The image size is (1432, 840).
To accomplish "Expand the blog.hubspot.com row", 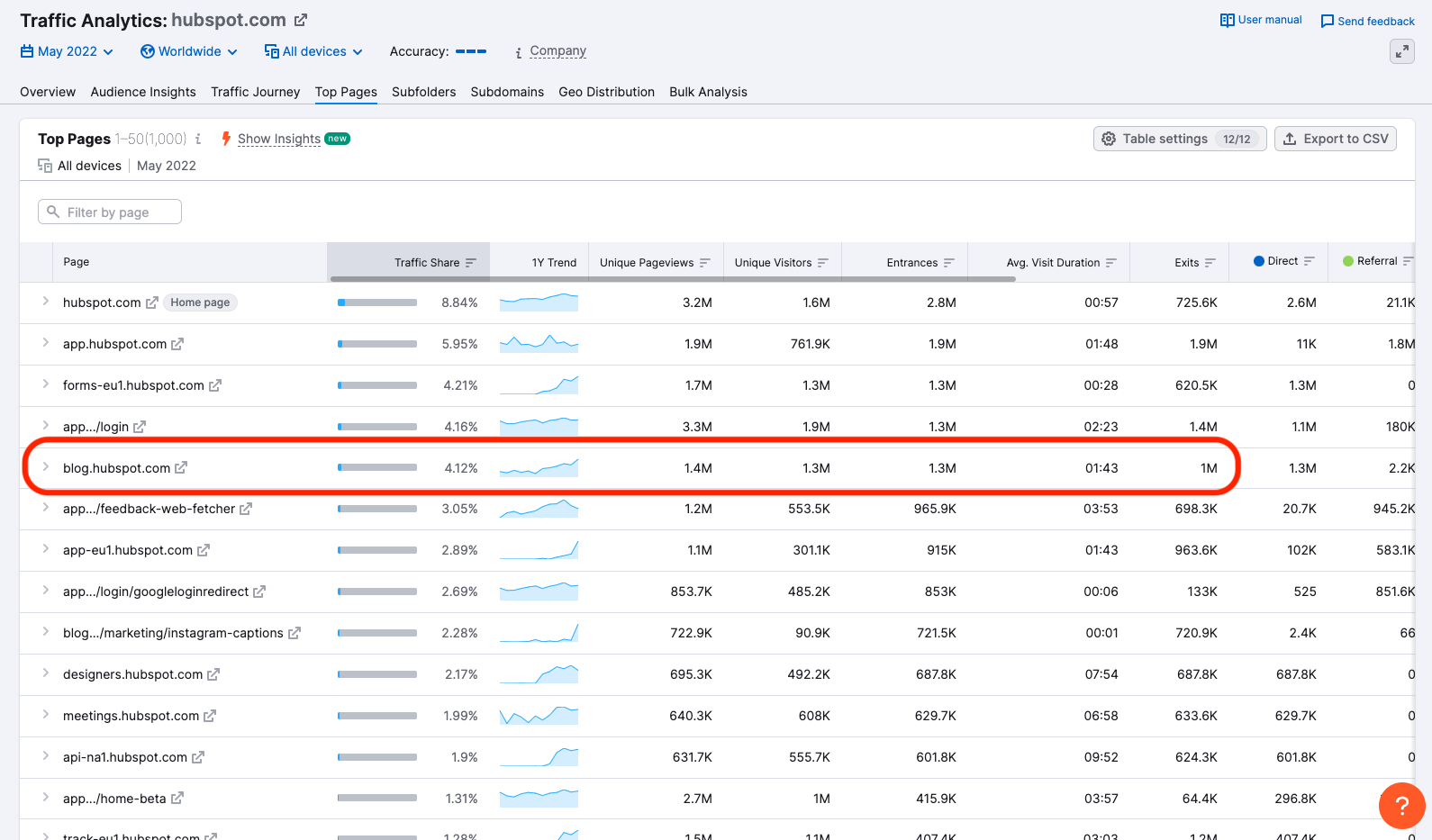I will (46, 467).
